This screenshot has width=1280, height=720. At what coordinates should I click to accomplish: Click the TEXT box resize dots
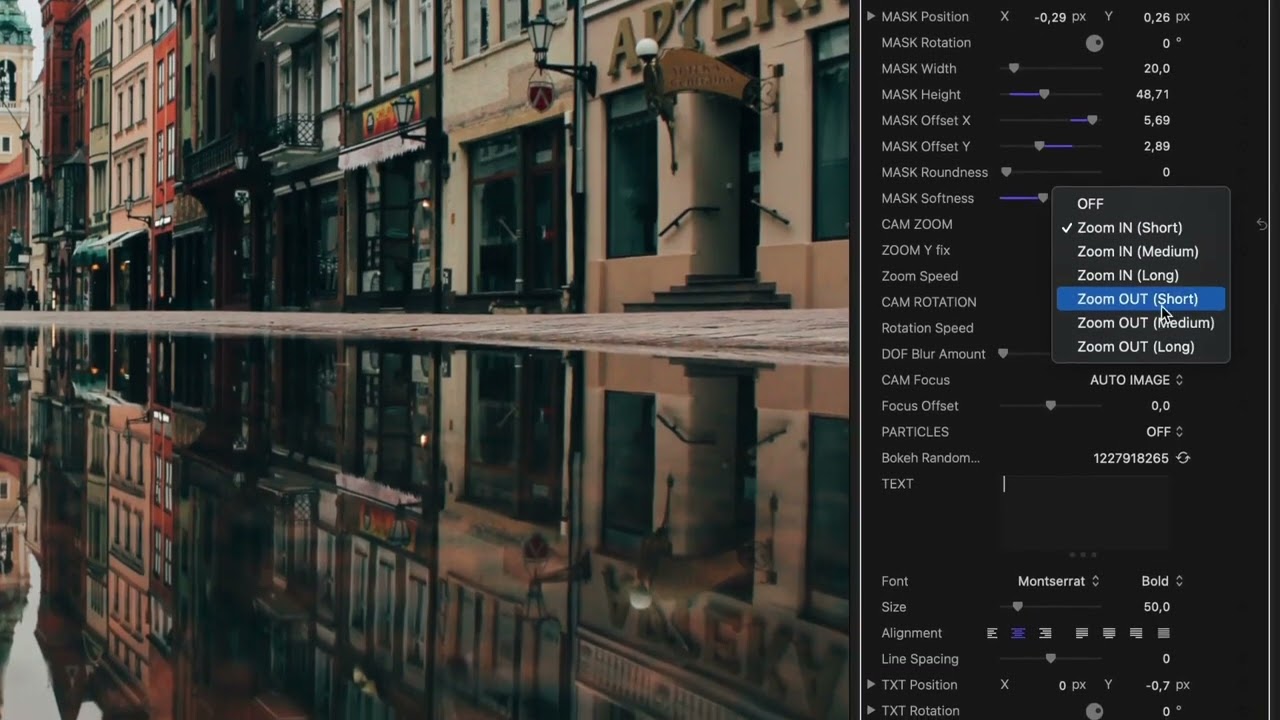point(1083,555)
